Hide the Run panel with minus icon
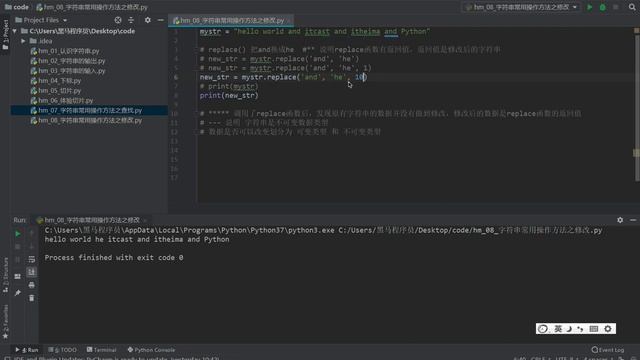 (x=633, y=220)
